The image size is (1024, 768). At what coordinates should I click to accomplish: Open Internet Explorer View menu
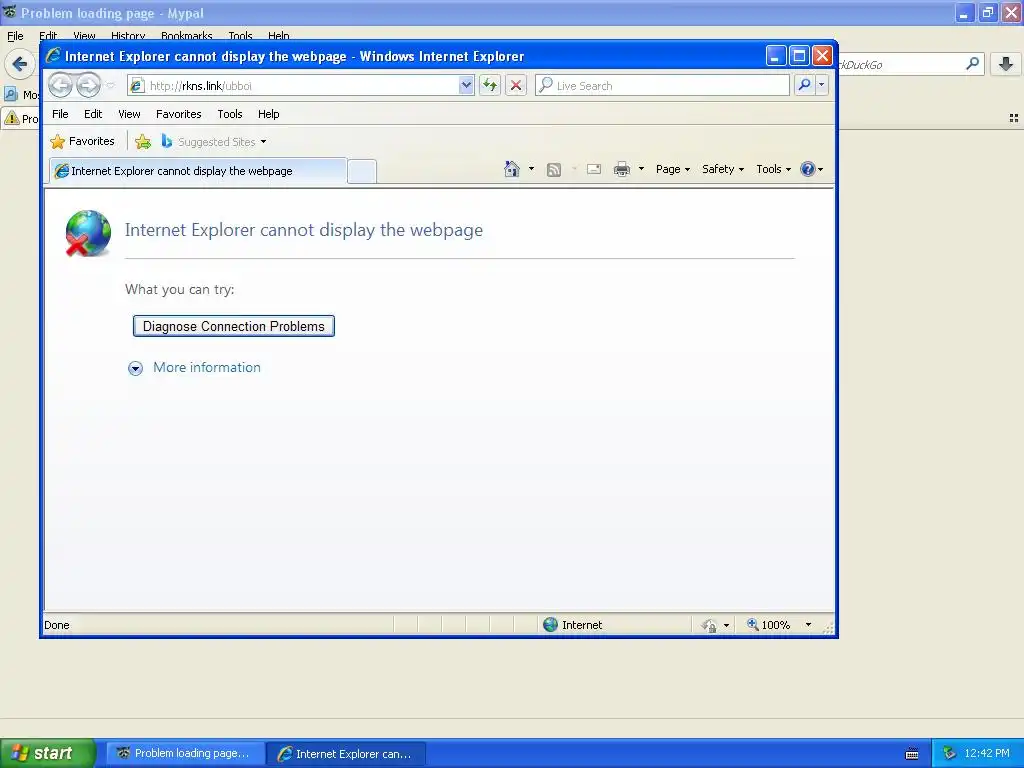[x=129, y=114]
